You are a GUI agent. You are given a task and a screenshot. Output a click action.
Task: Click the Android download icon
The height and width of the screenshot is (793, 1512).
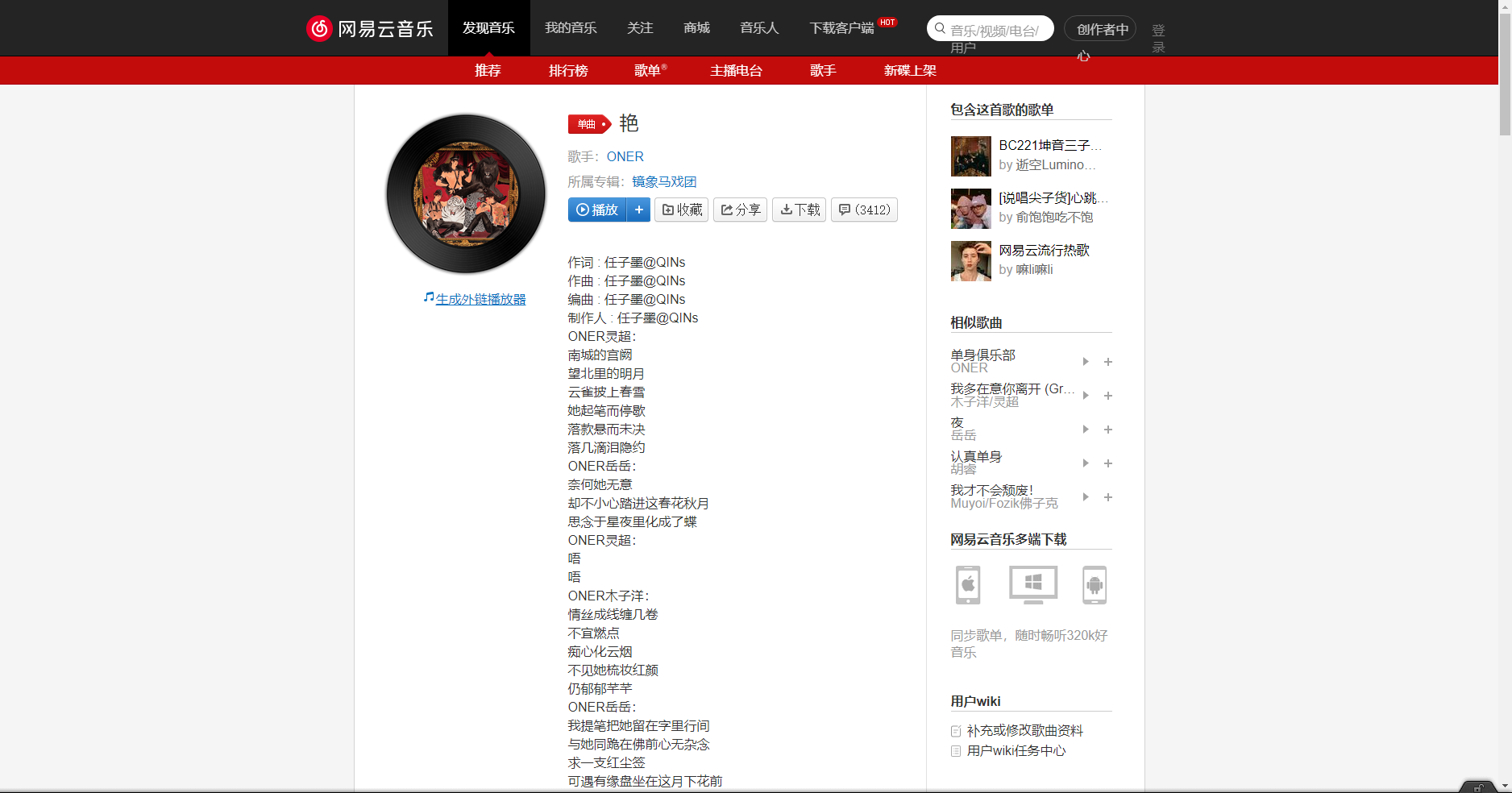[1095, 585]
